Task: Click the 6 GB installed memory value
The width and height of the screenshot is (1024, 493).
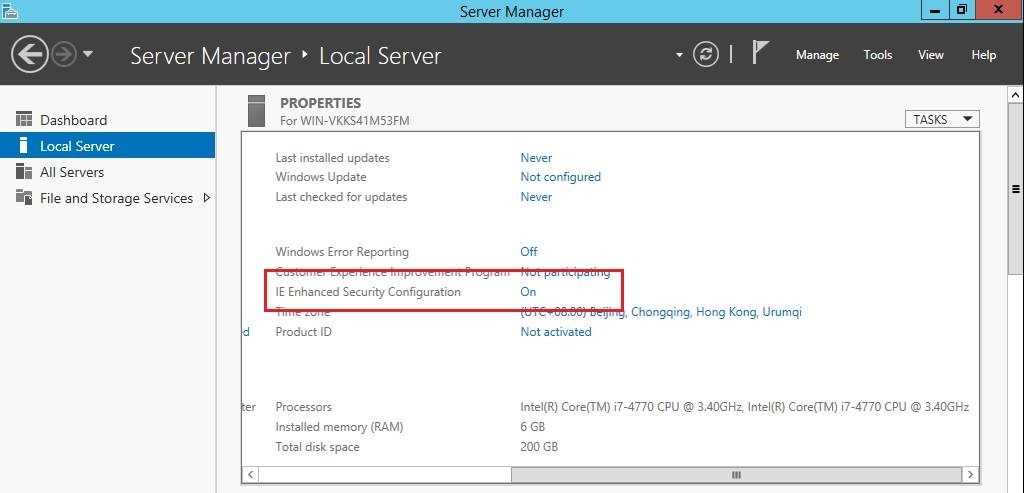Action: pos(532,427)
